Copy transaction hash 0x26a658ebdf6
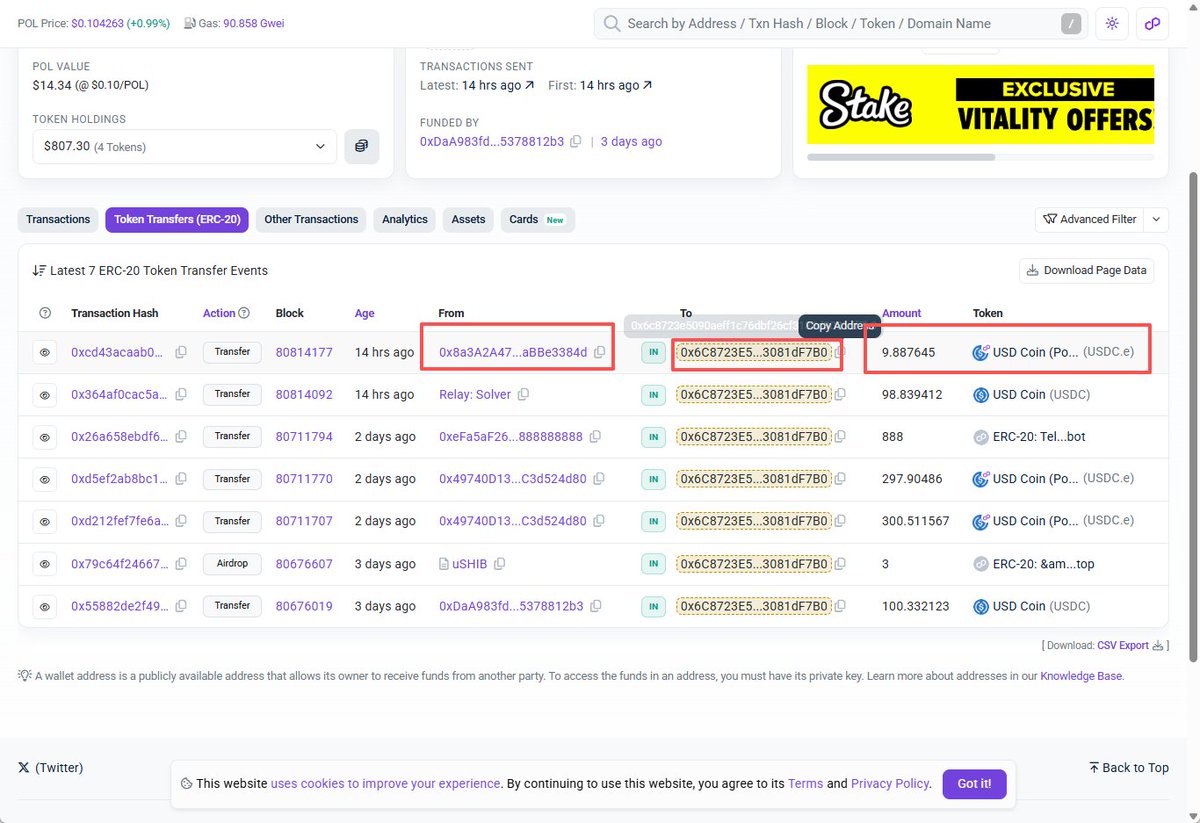 (x=181, y=437)
